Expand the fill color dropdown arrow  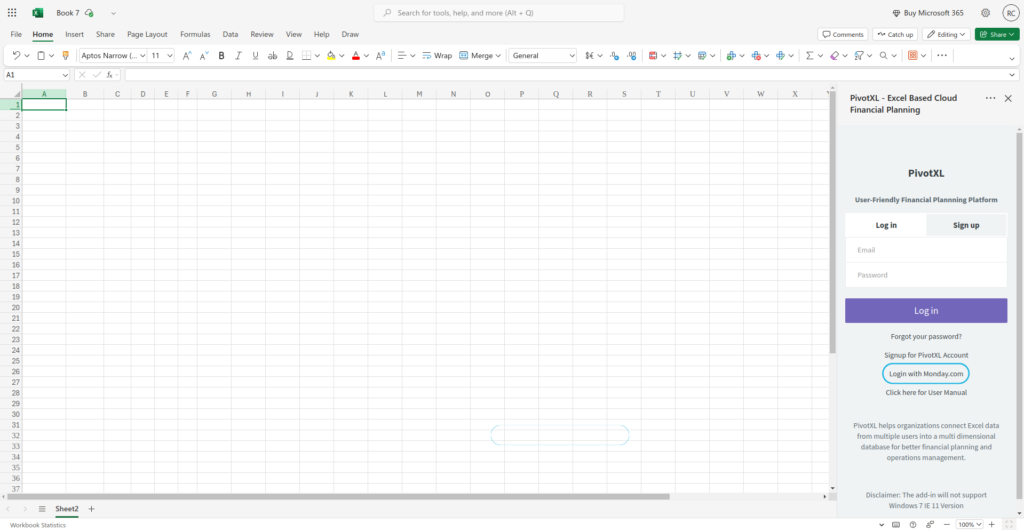click(342, 55)
